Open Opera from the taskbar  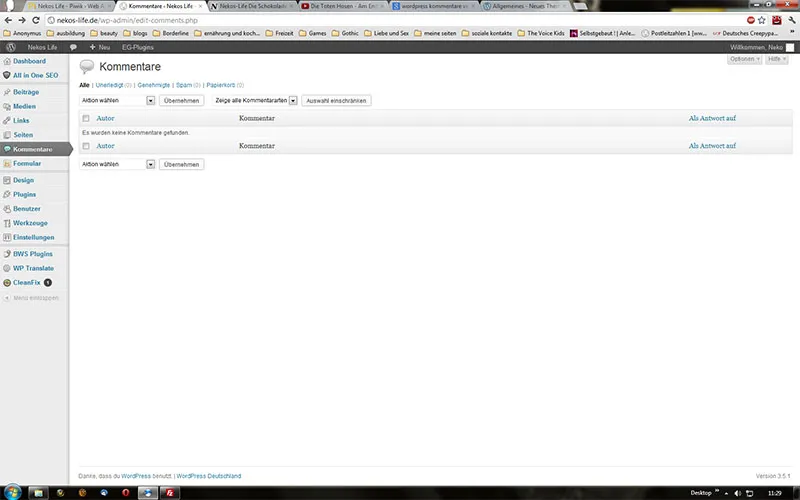[x=126, y=492]
